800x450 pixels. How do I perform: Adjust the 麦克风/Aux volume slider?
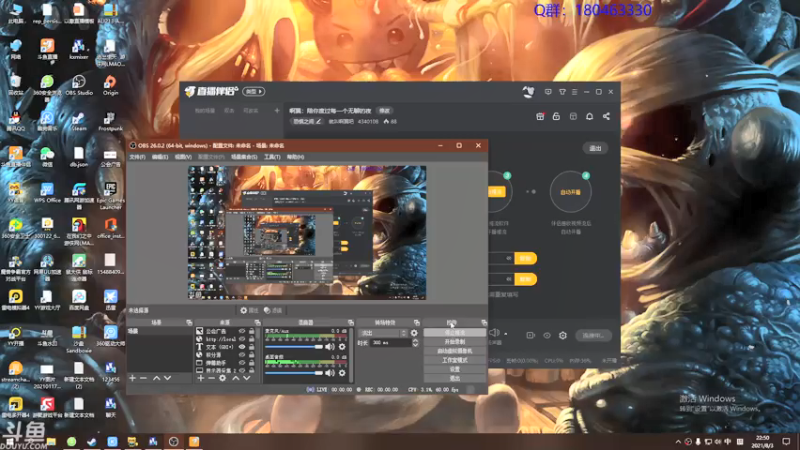click(x=294, y=347)
